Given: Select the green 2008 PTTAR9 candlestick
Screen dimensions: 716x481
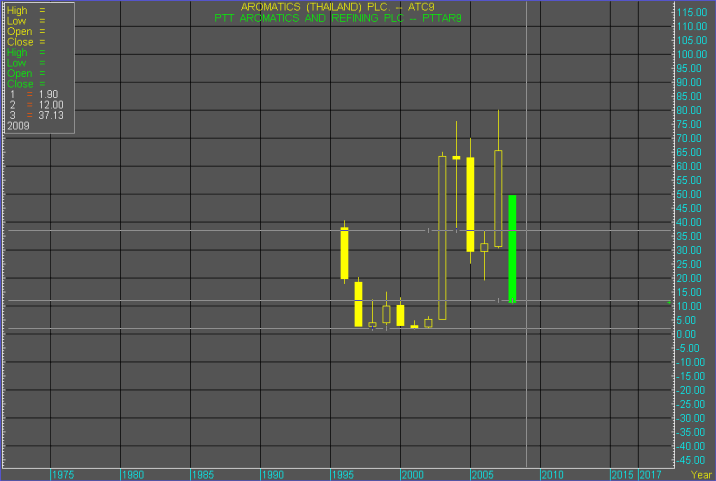Looking at the screenshot, I should pyautogui.click(x=512, y=249).
